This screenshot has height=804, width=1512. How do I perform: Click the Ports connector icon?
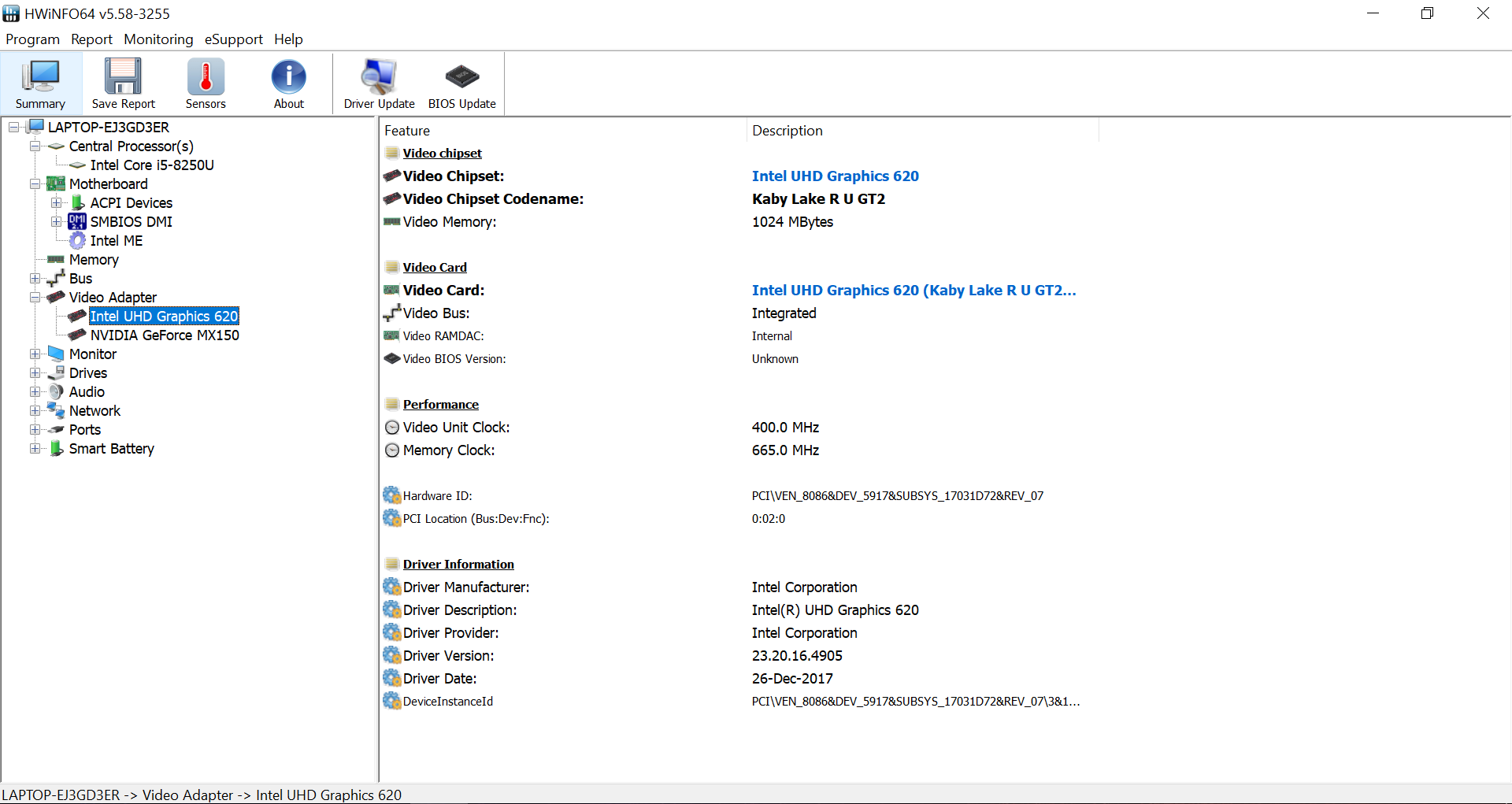click(x=56, y=430)
